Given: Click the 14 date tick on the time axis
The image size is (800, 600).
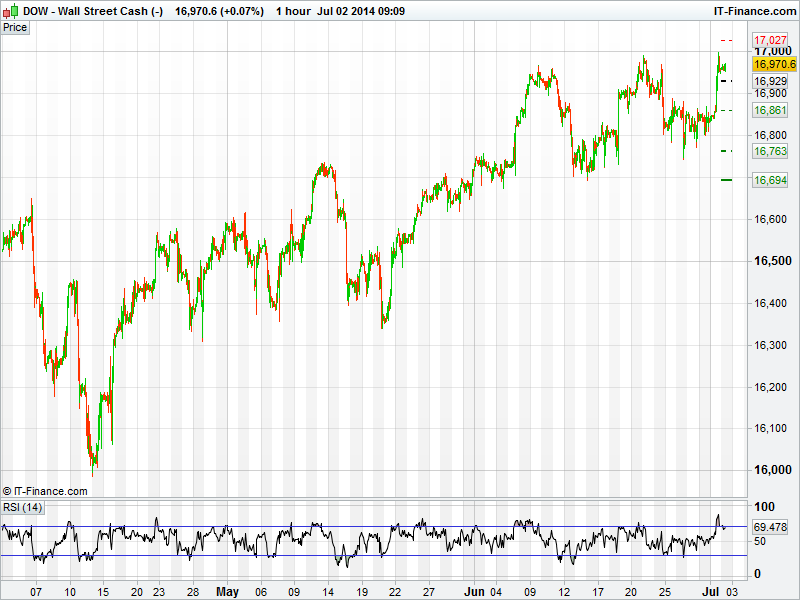Looking at the screenshot, I should click(328, 592).
